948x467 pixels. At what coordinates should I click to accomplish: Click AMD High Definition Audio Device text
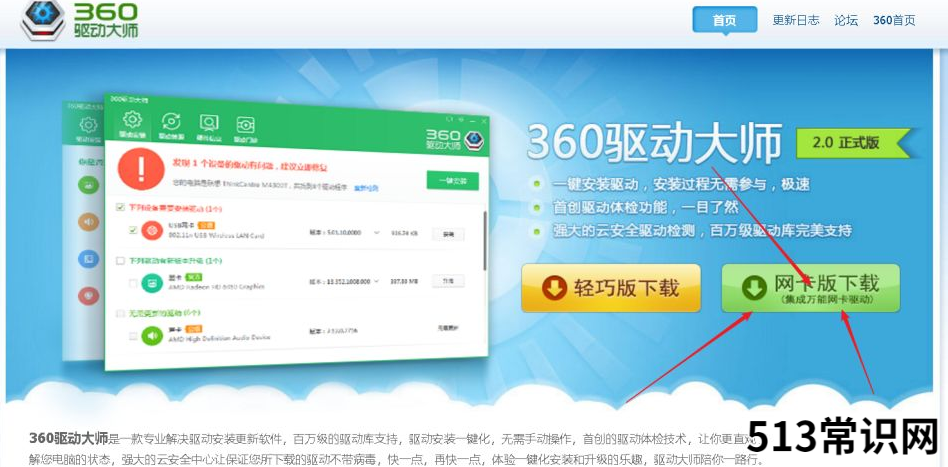coord(219,337)
